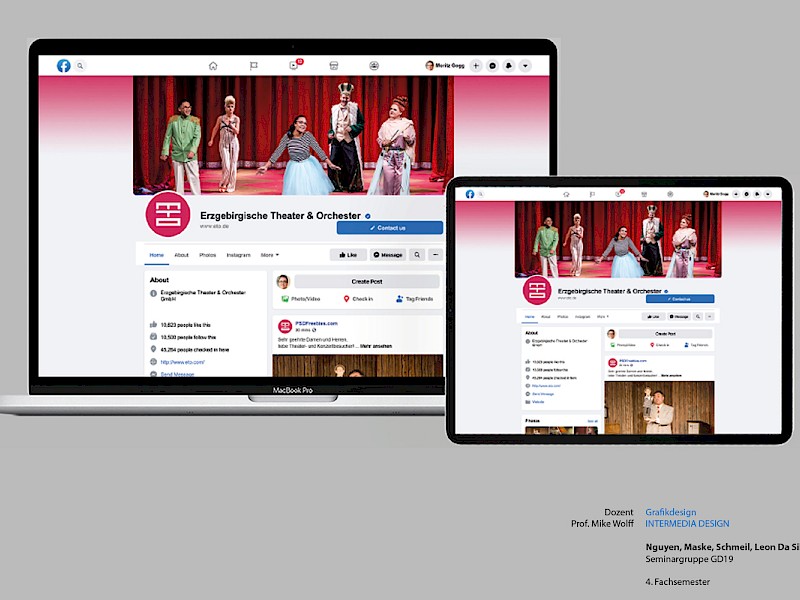Open the Pages flag icon on the tablet
Screen dimensions: 800x600
[592, 194]
